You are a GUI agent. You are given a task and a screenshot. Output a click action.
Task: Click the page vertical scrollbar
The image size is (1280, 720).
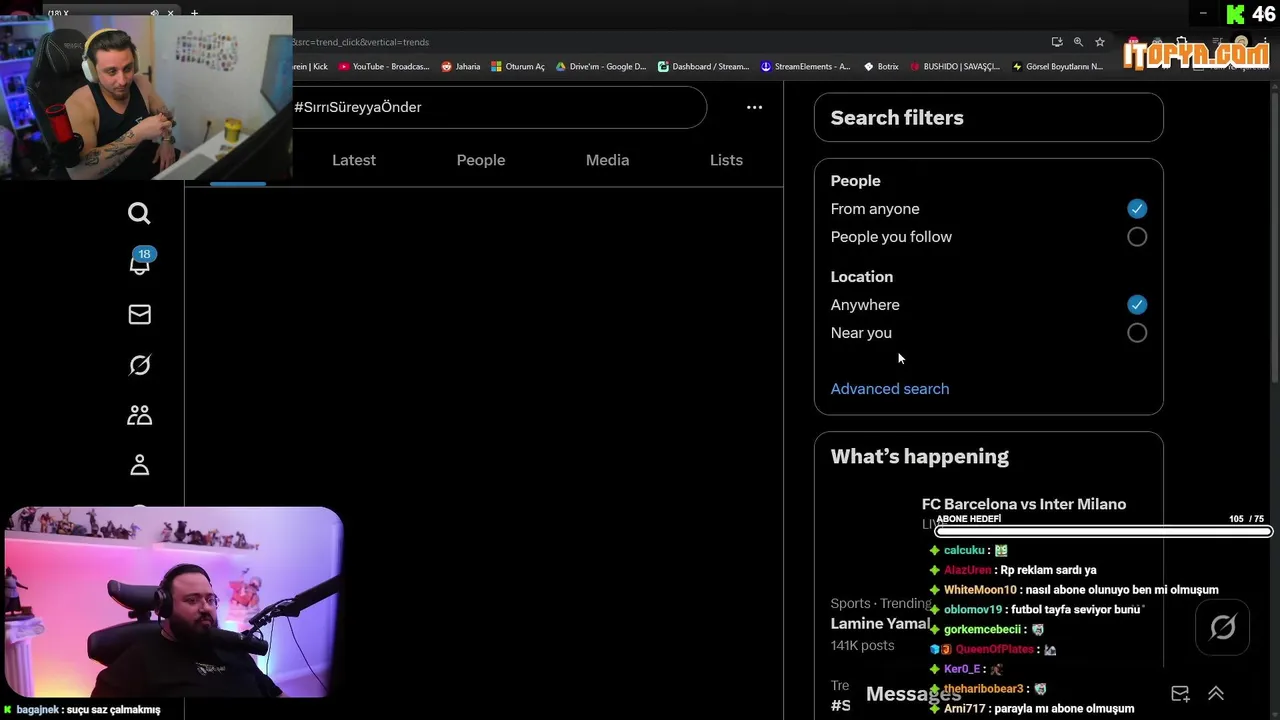click(x=1273, y=240)
